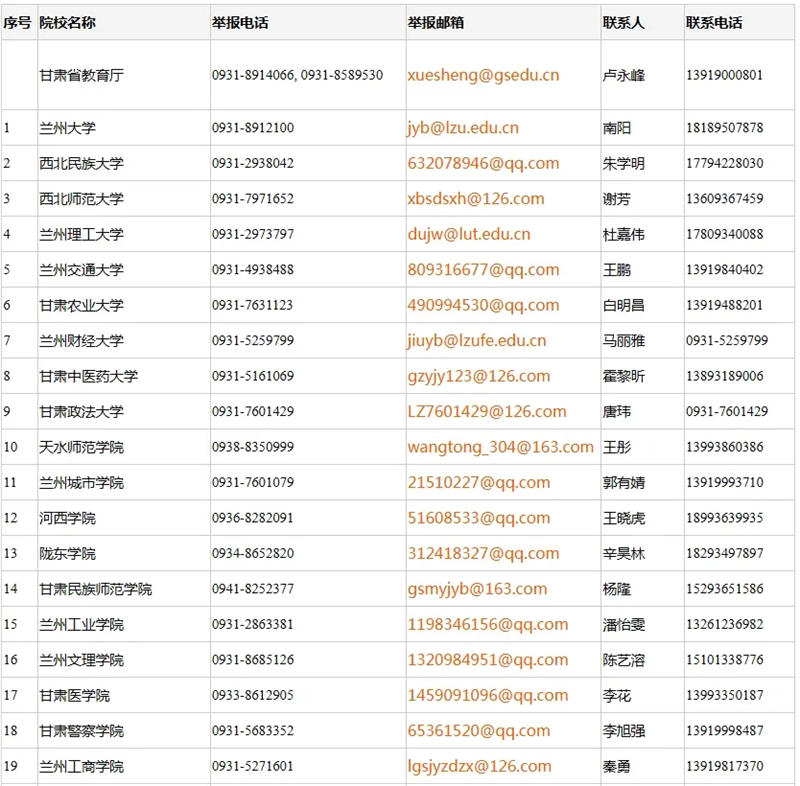800x786 pixels.
Task: Click contact name 朱学明
Action: [x=623, y=163]
